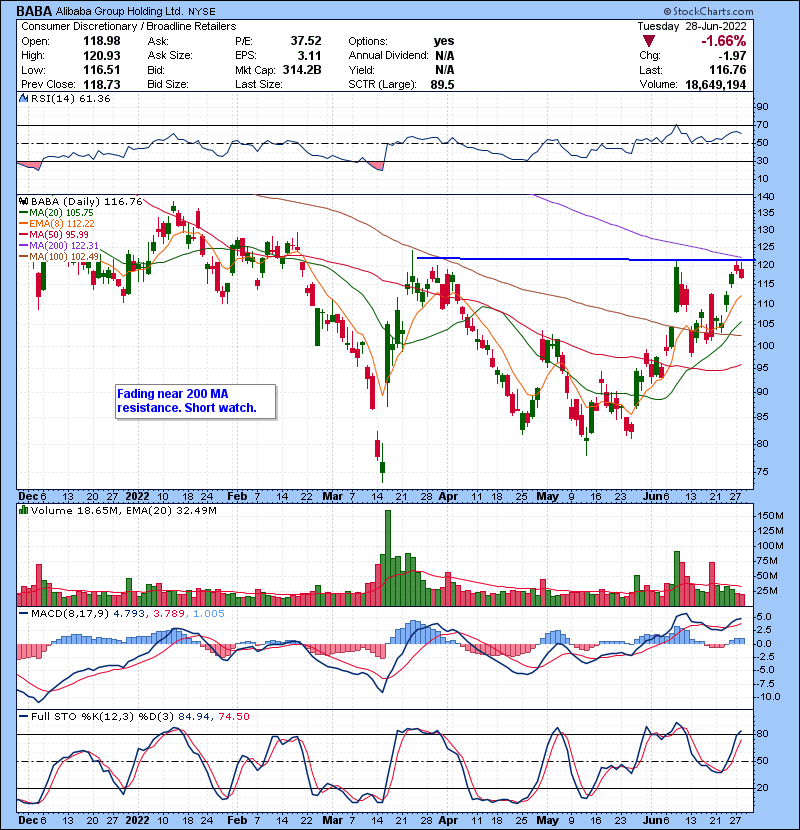
Task: Click the 150M volume axis label
Action: [x=770, y=516]
